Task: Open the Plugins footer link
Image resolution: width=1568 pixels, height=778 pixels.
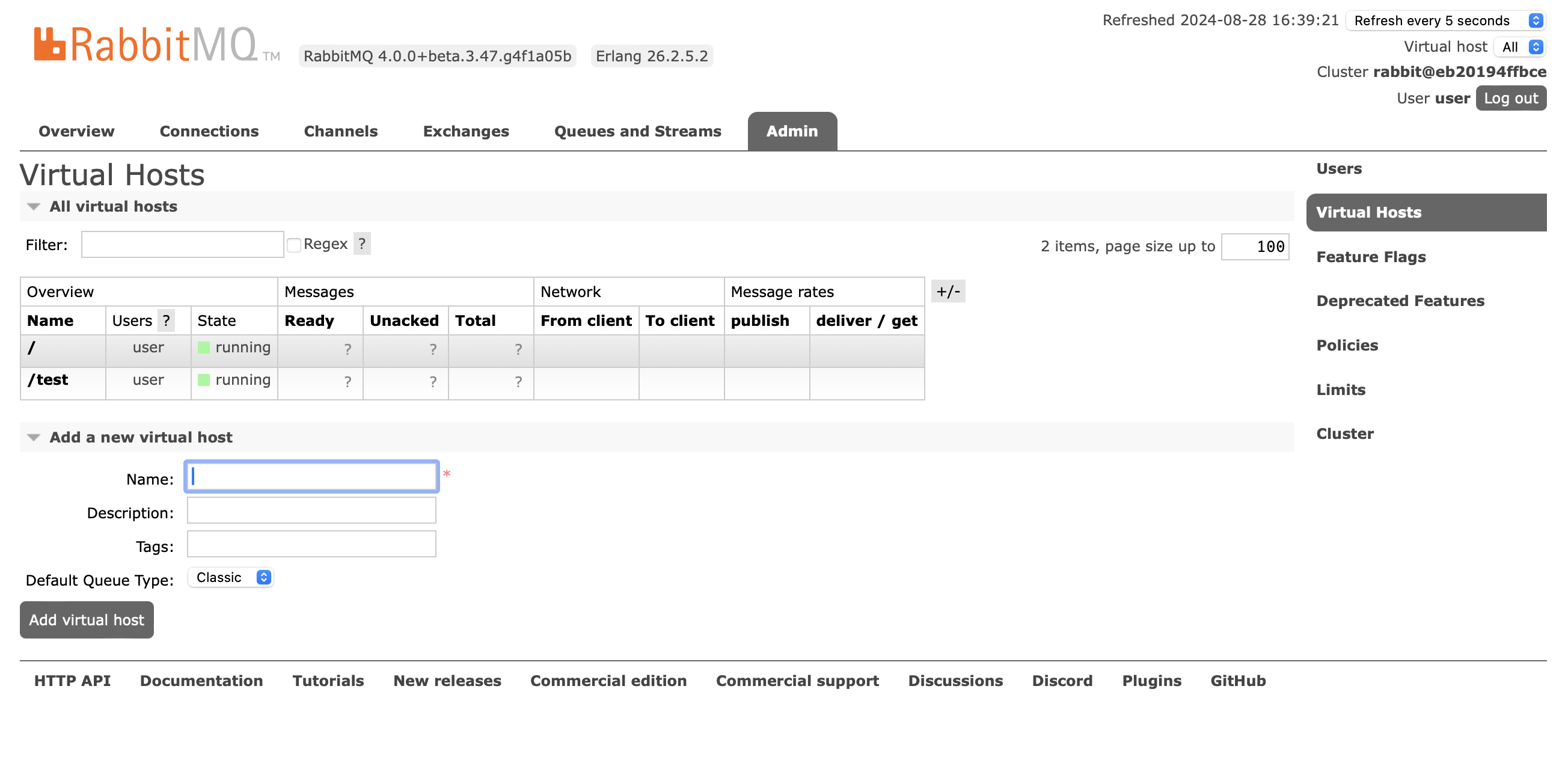Action: (1152, 681)
